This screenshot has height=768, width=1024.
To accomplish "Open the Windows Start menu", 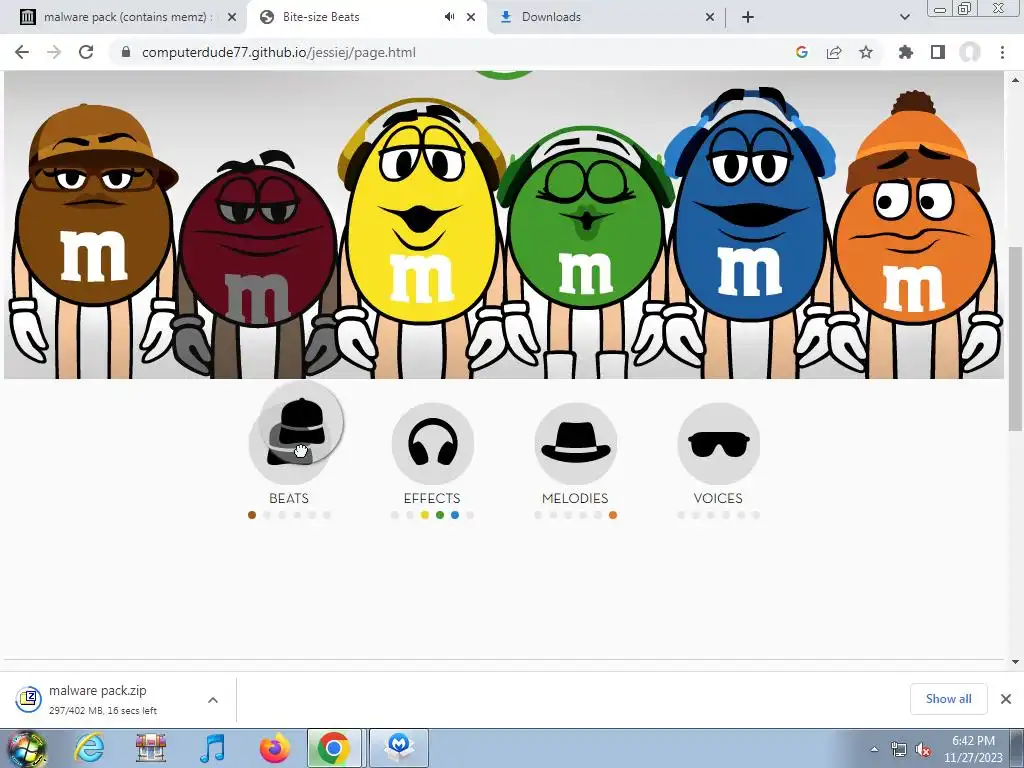I will click(x=26, y=748).
